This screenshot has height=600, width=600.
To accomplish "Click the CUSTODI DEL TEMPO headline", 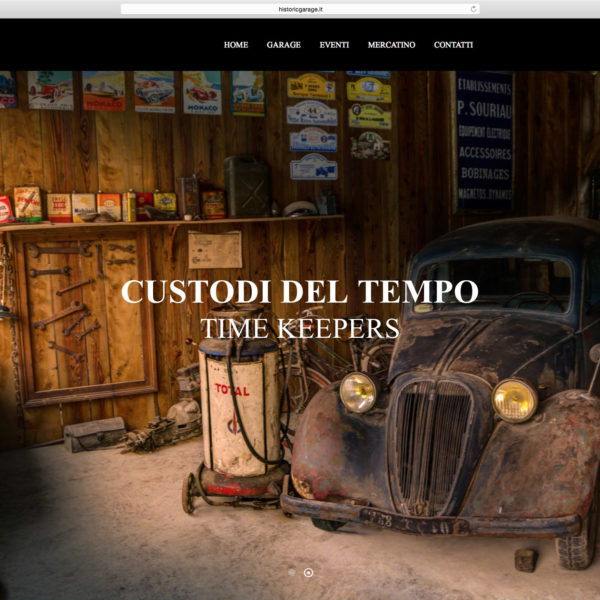I will (x=300, y=292).
